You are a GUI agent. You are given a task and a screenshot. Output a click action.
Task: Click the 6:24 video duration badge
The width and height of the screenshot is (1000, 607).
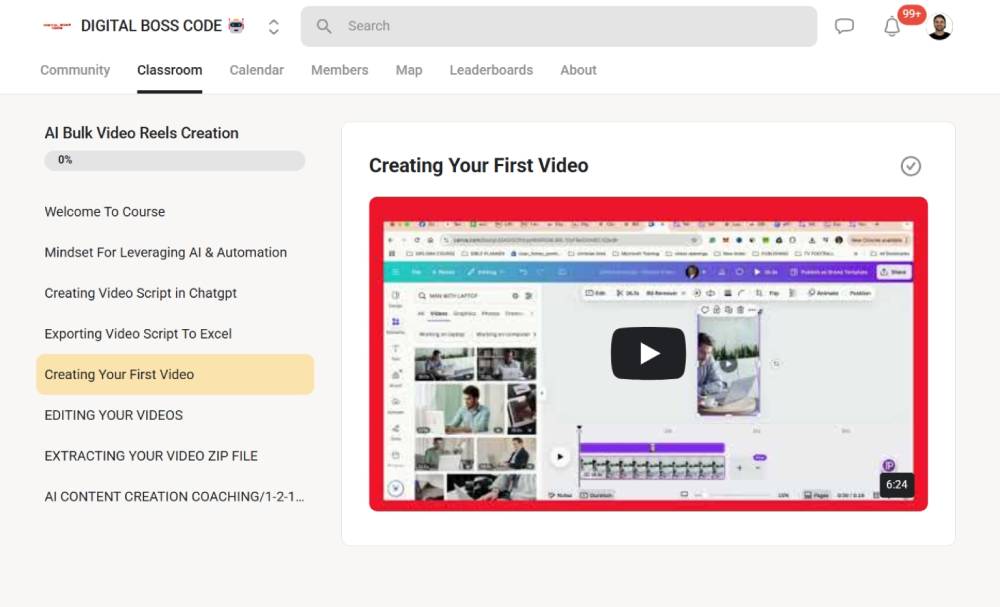[x=897, y=485]
